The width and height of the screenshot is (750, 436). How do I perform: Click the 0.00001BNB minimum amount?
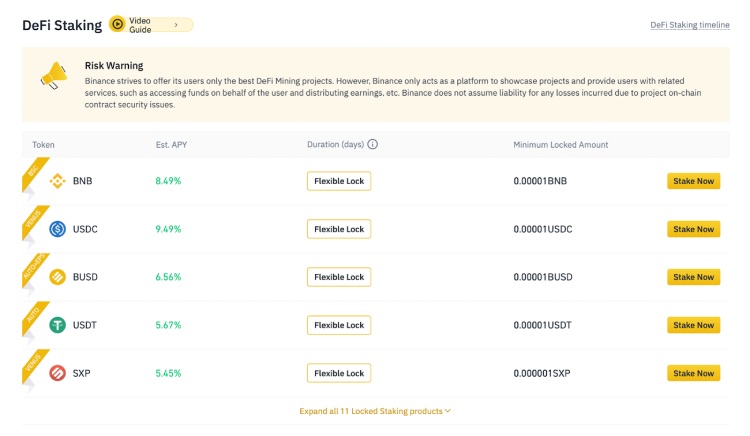point(540,181)
